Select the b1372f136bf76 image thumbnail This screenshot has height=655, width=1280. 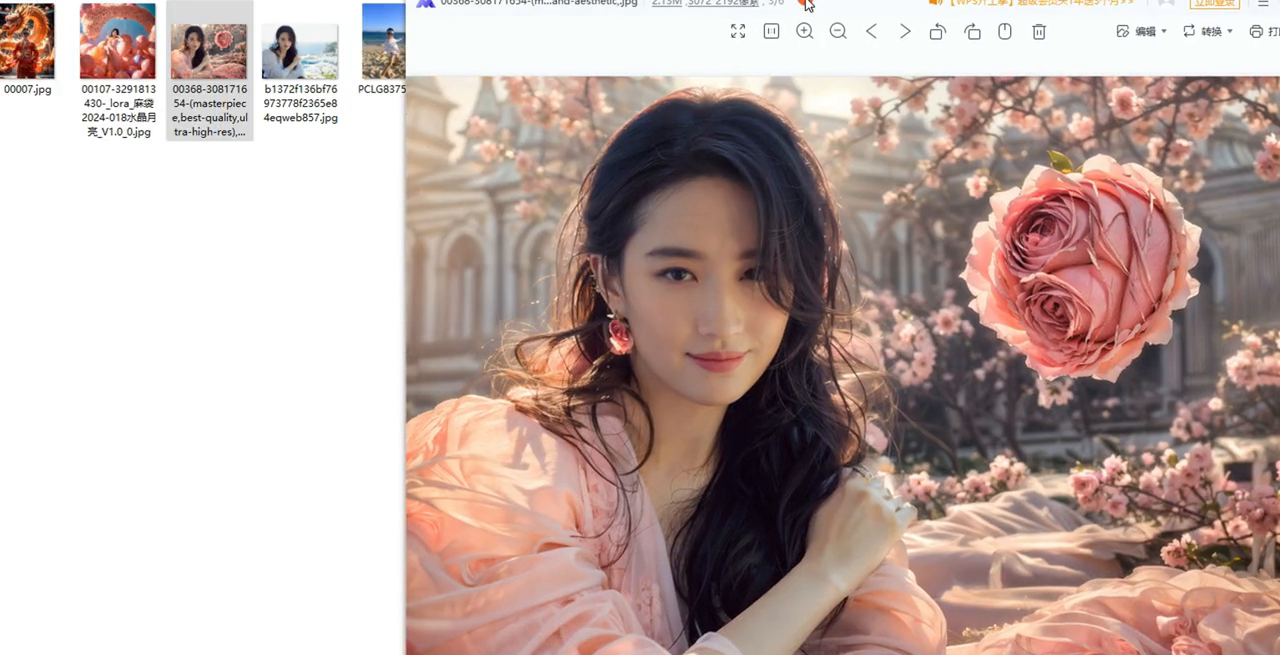[300, 52]
